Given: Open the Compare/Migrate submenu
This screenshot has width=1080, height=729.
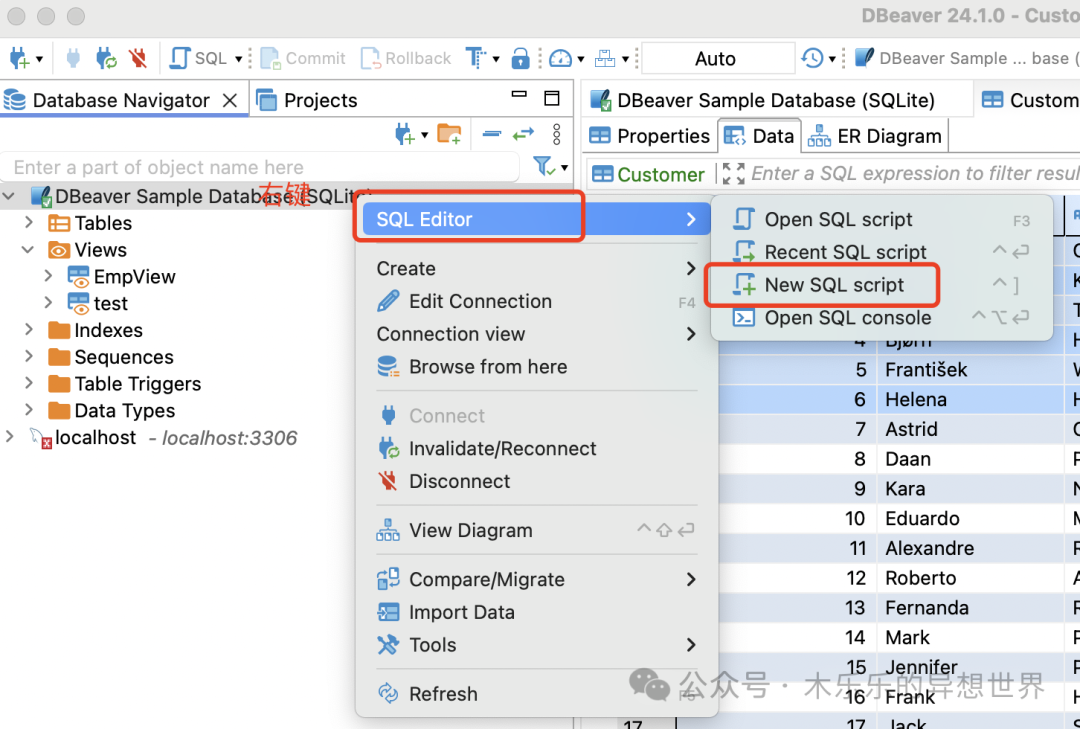Looking at the screenshot, I should pos(537,579).
